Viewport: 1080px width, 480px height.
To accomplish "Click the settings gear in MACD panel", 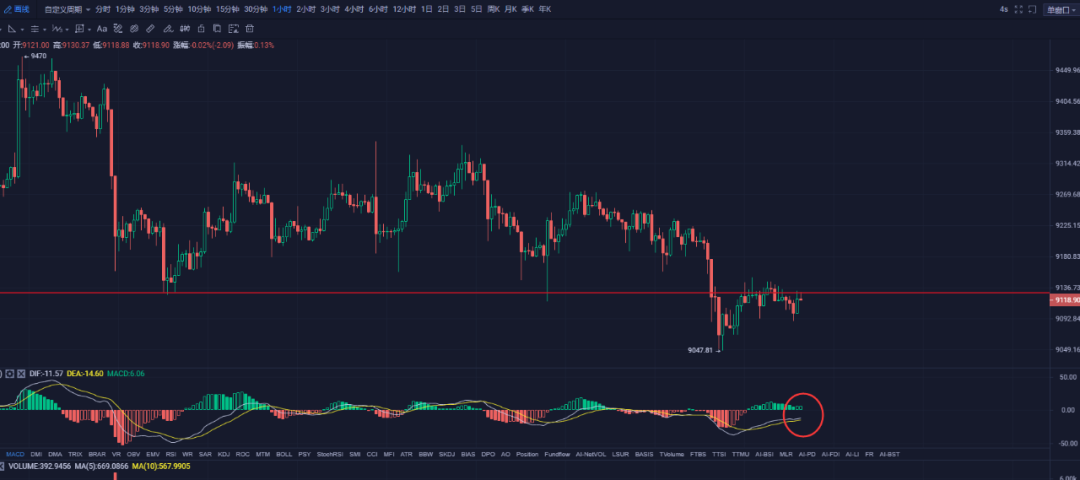I will click(x=10, y=373).
